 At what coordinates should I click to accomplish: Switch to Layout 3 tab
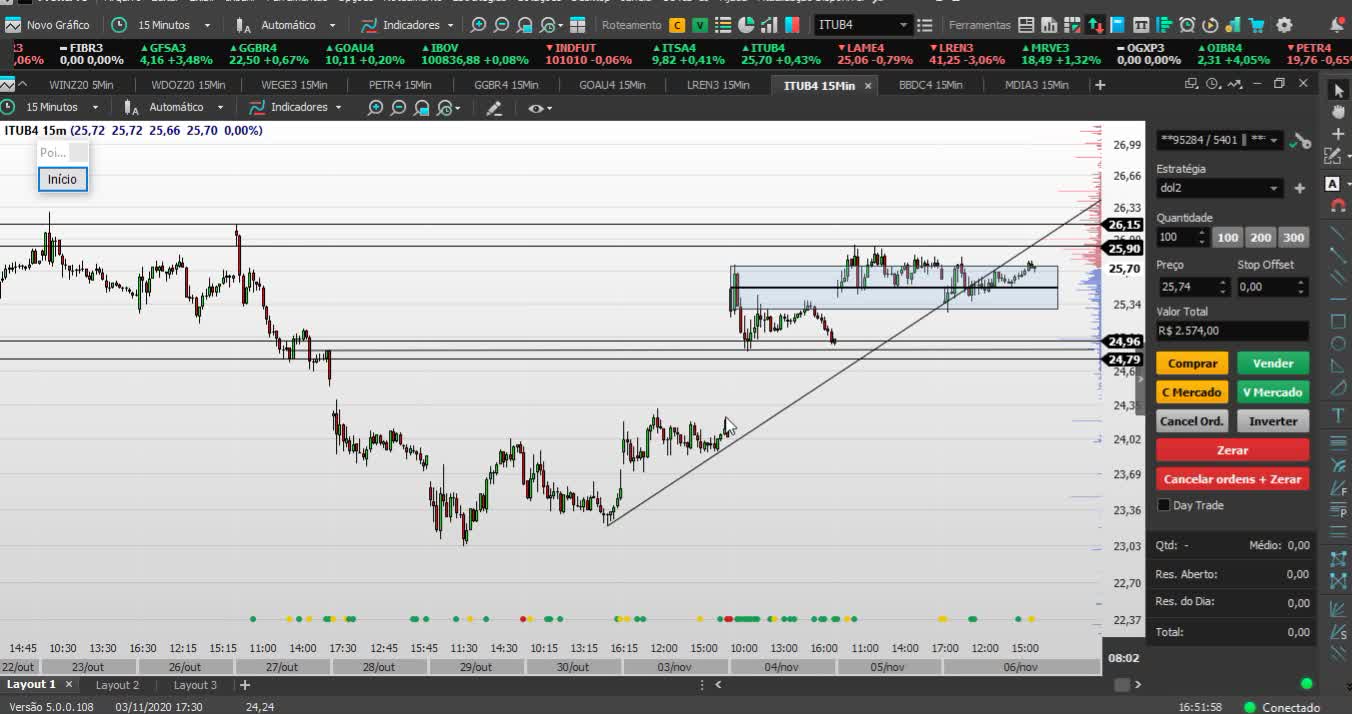195,685
